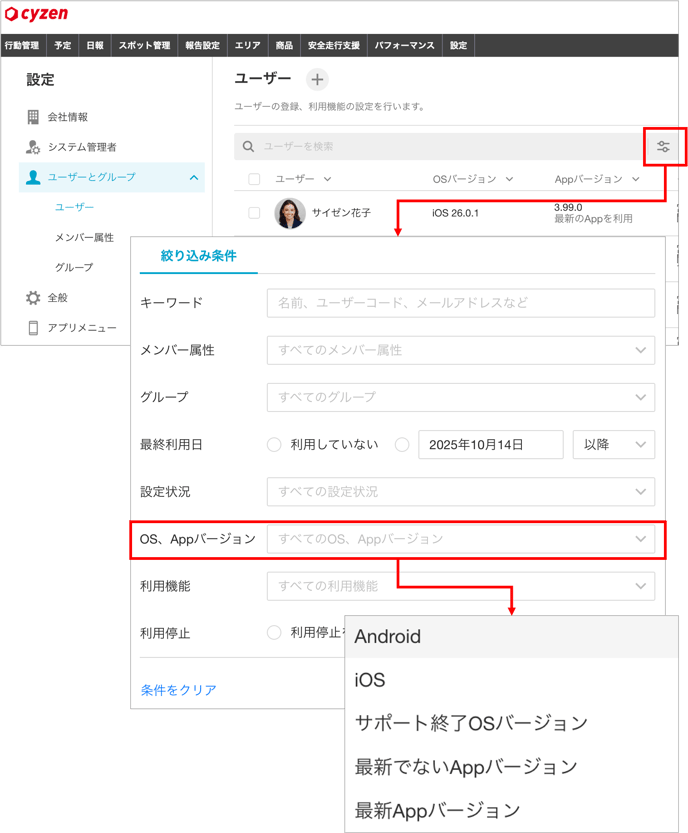Screen dimensions: 688x833
Task: Check the サイゼン花子 row checkbox
Action: click(x=254, y=213)
